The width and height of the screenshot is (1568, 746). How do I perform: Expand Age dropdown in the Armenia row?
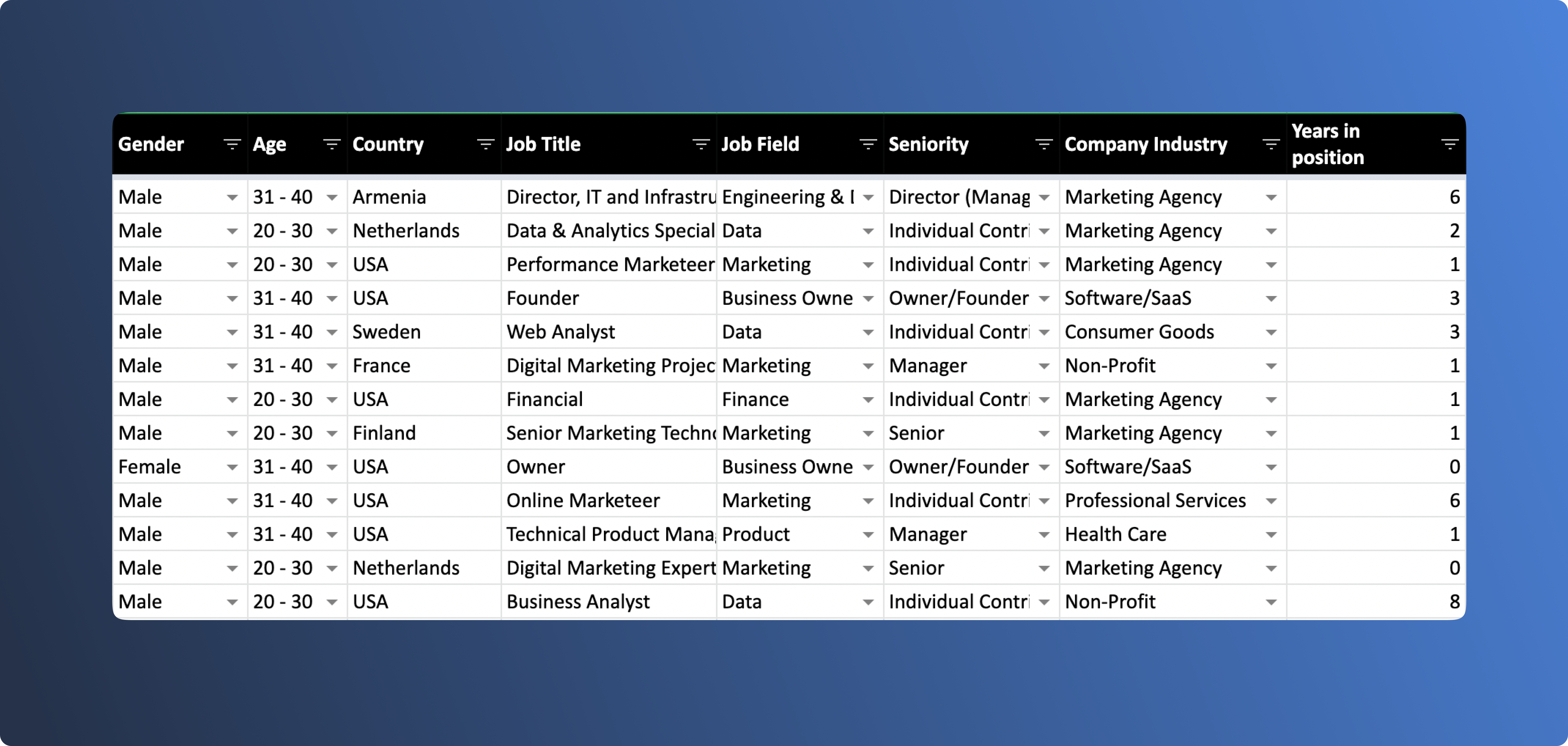332,198
